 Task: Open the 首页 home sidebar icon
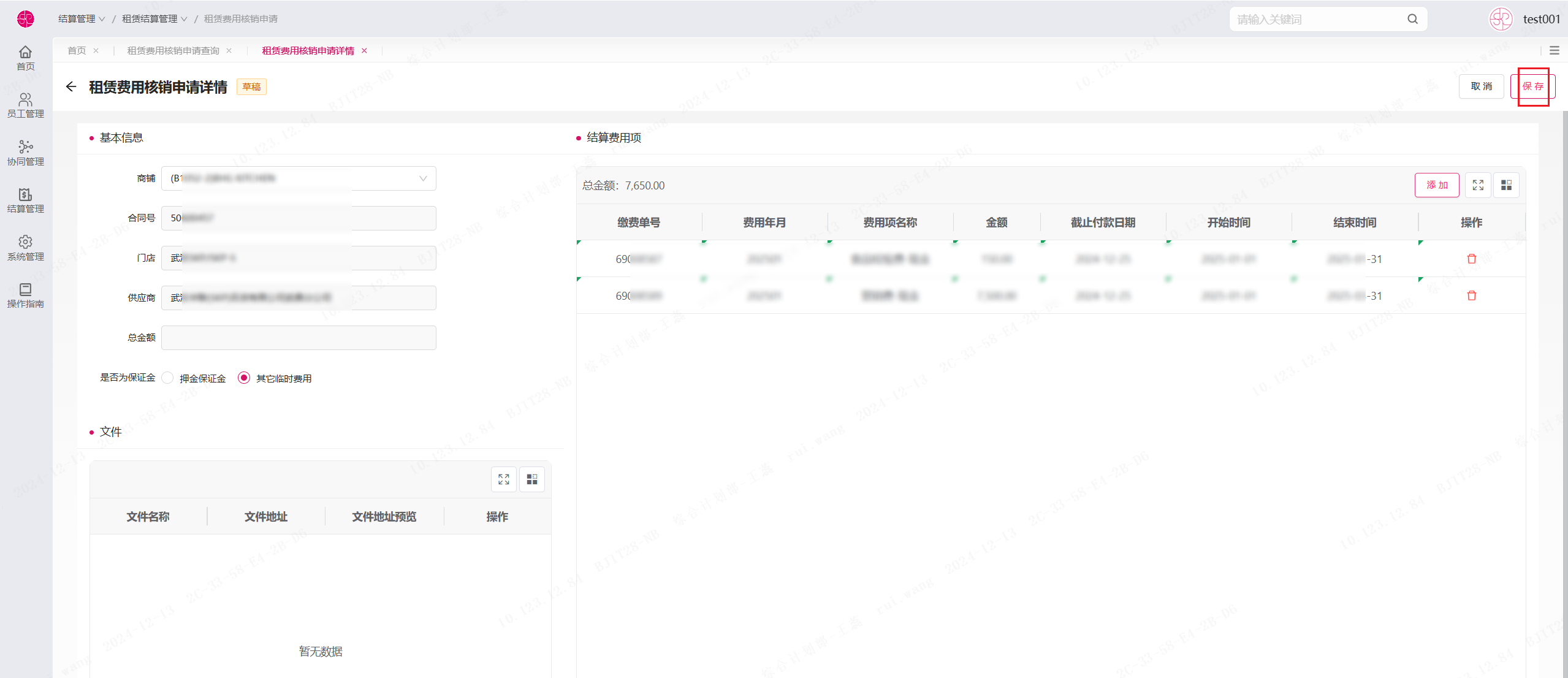(x=25, y=58)
